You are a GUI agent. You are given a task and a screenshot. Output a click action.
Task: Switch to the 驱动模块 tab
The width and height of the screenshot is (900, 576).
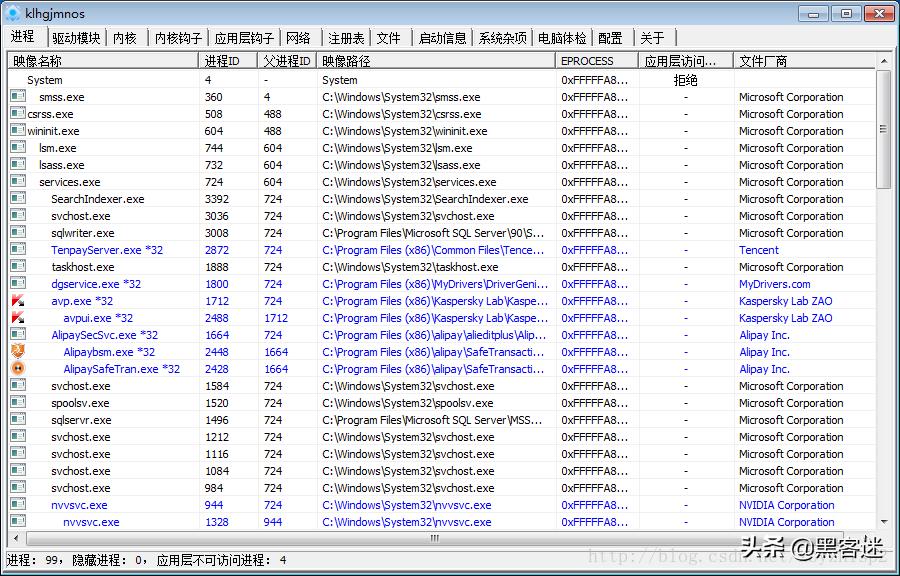(x=76, y=38)
